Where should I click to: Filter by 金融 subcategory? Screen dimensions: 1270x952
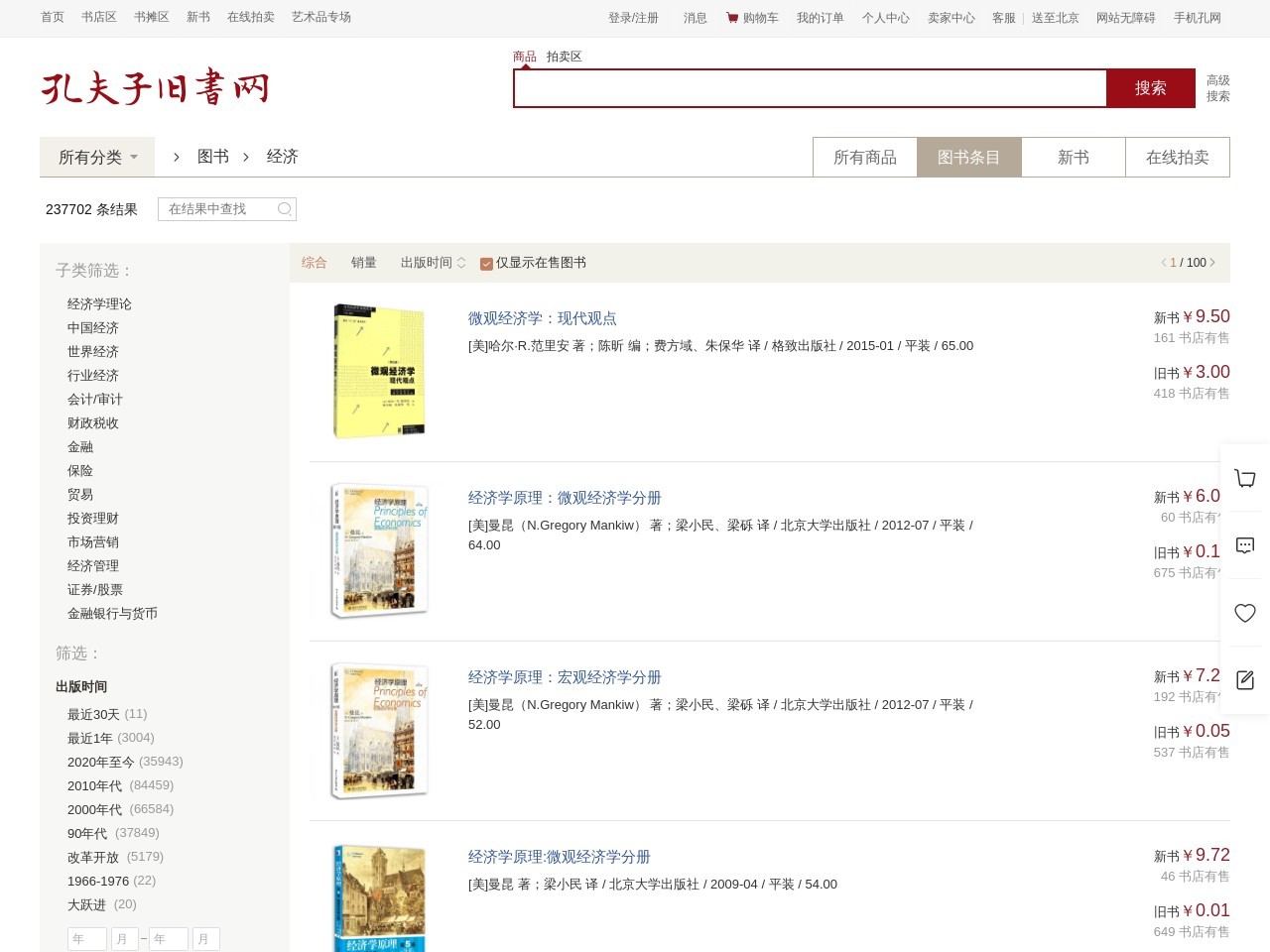click(80, 447)
